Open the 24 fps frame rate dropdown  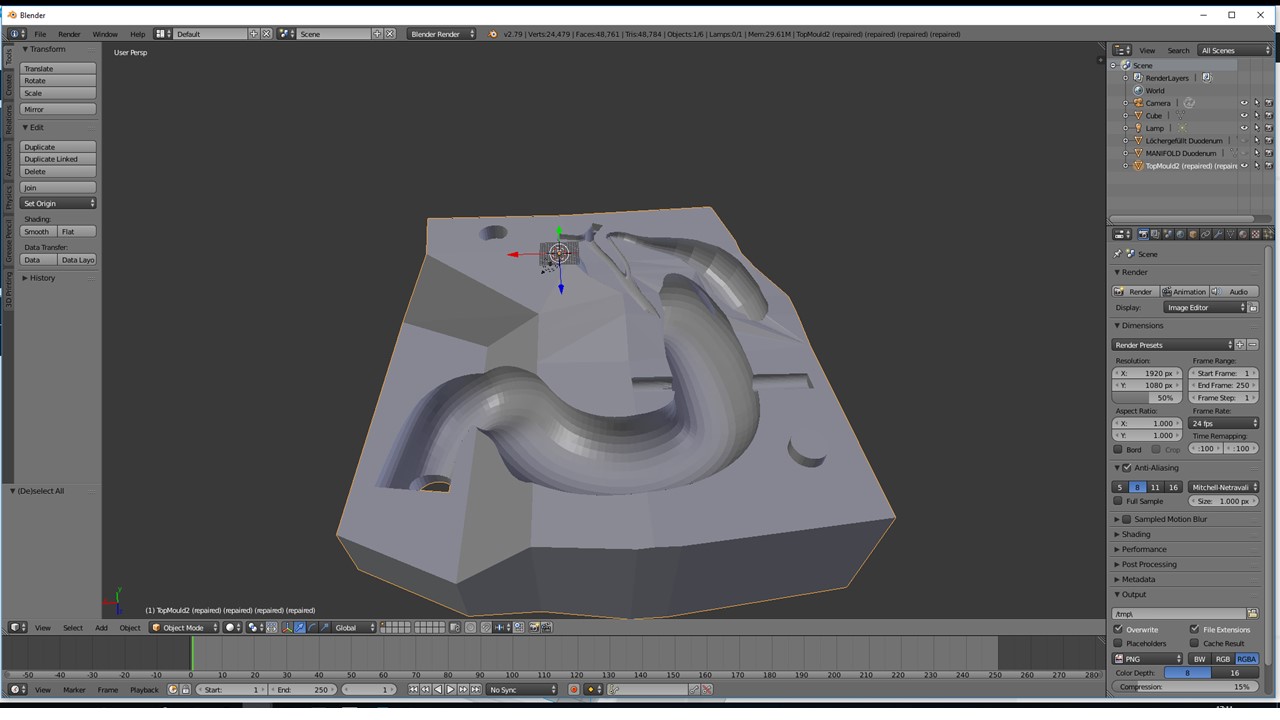point(1224,423)
